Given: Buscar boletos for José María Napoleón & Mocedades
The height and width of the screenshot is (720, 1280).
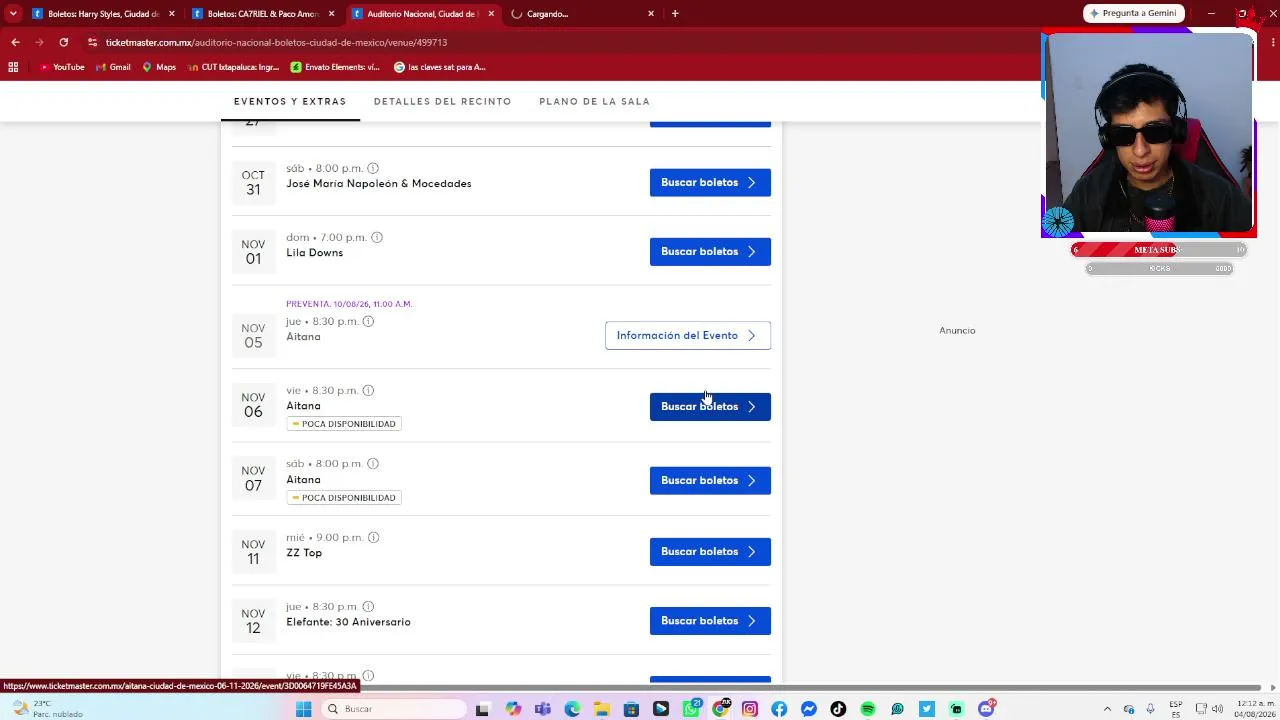Looking at the screenshot, I should [x=710, y=182].
